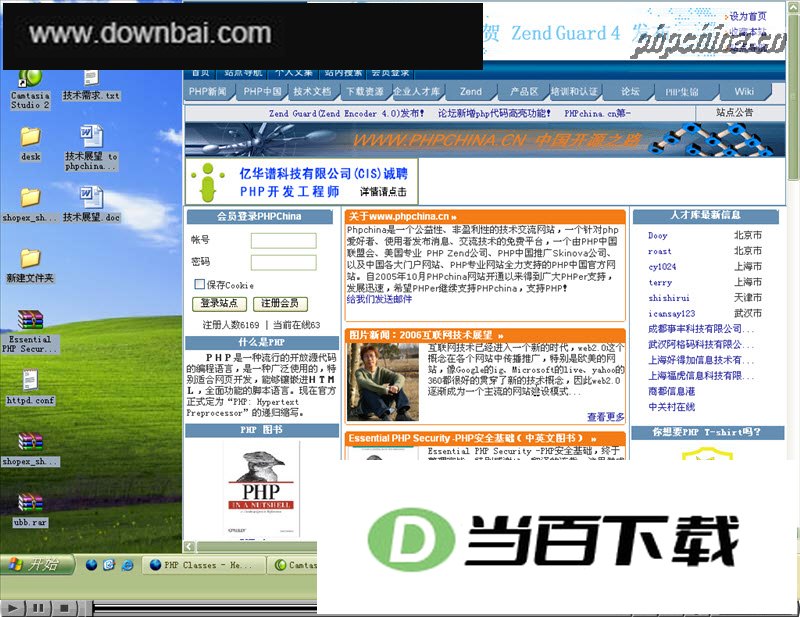Screen dimensions: 800x617
Task: Click the 注册会员 register button
Action: [280, 304]
